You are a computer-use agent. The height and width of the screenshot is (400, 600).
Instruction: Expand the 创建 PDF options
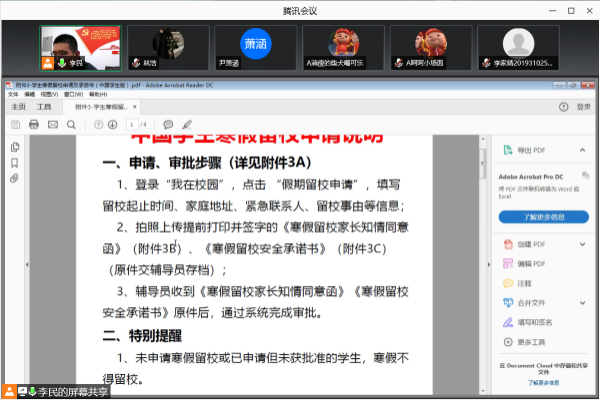tap(584, 245)
